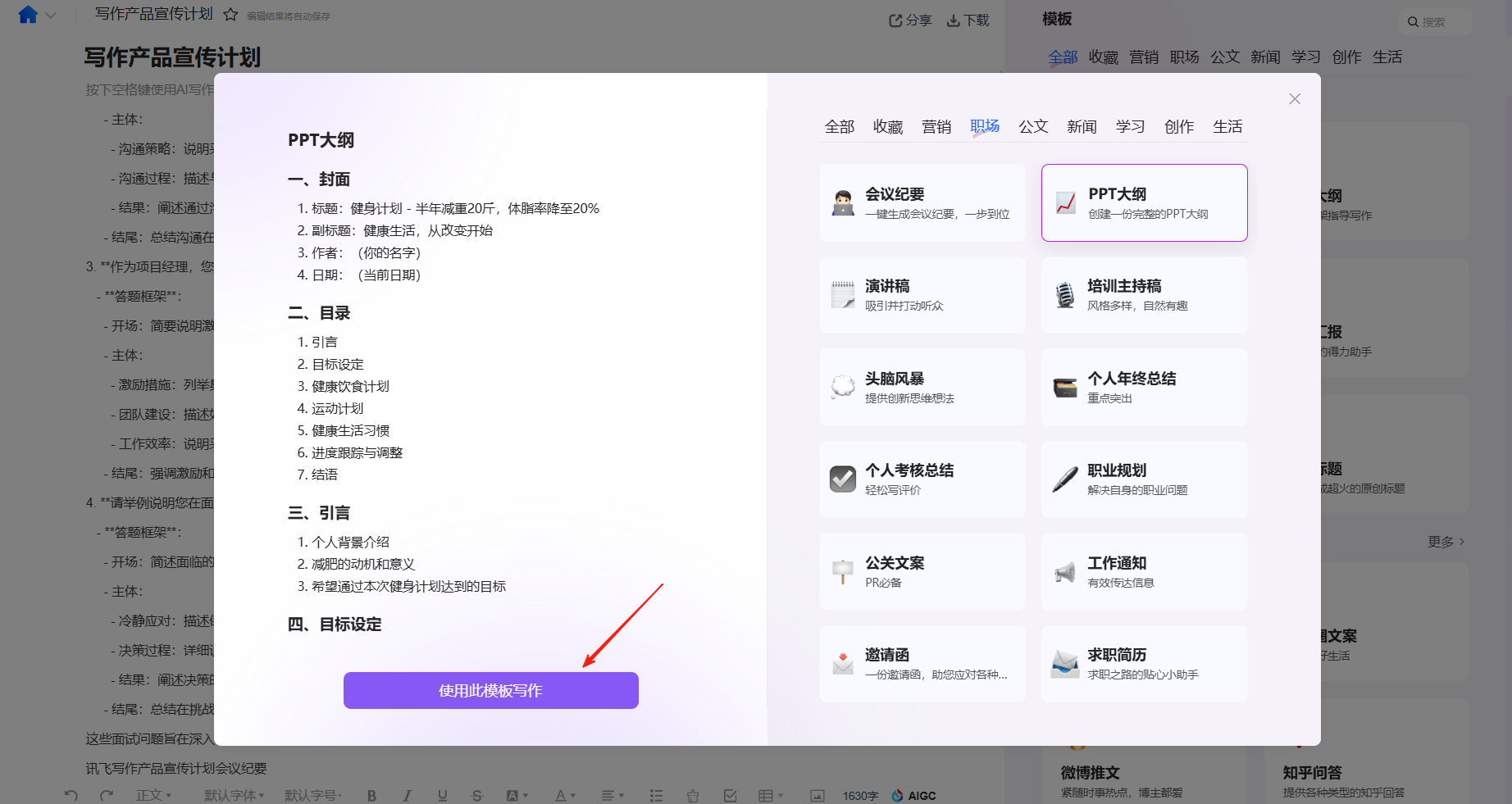The image size is (1512, 804).
Task: Click the insert image icon
Action: point(817,795)
